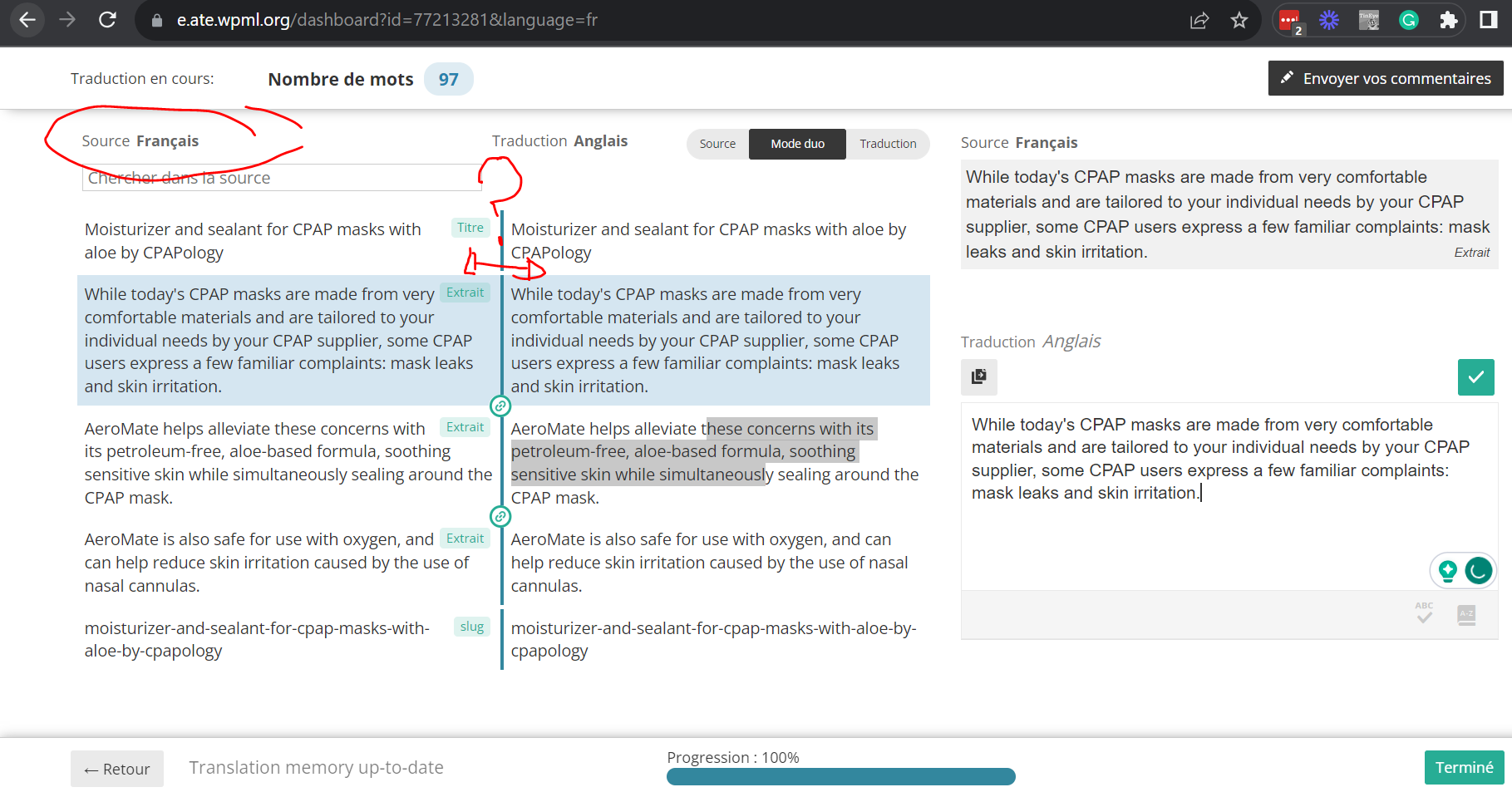Select translated segment 'While today's CPAP masks'
Viewport: 1512px width, 792px height.
705,340
